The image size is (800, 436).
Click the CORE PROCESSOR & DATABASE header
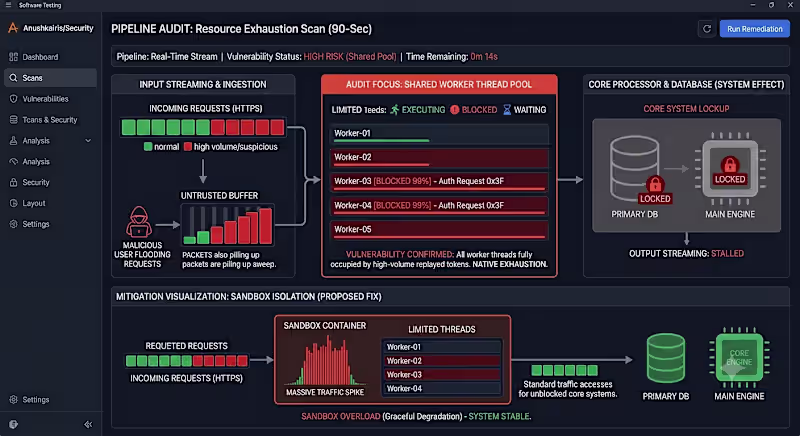coord(686,85)
